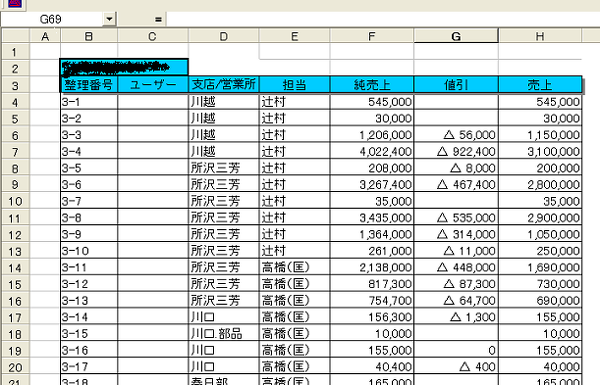Select the cell showing △ 922,400
Image resolution: width=600 pixels, height=385 pixels.
(x=456, y=152)
